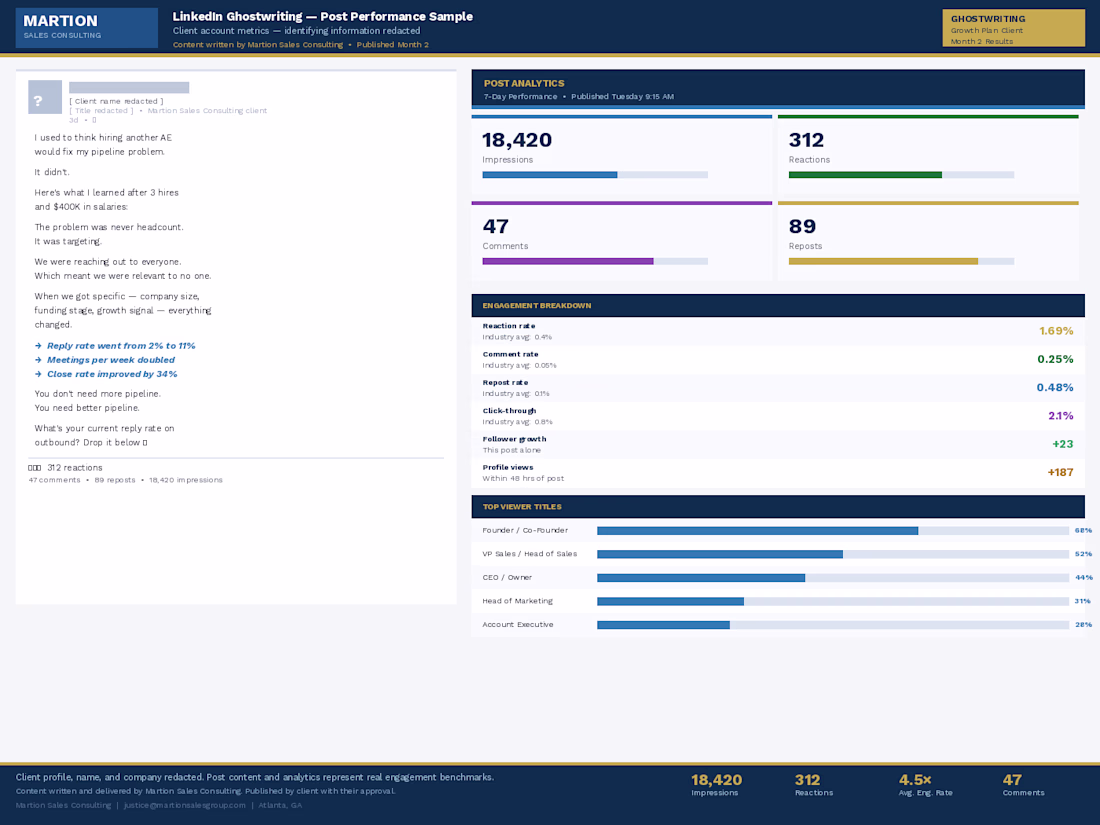This screenshot has height=825, width=1100.
Task: Click the purple Comments progress bar
Action: pos(567,261)
